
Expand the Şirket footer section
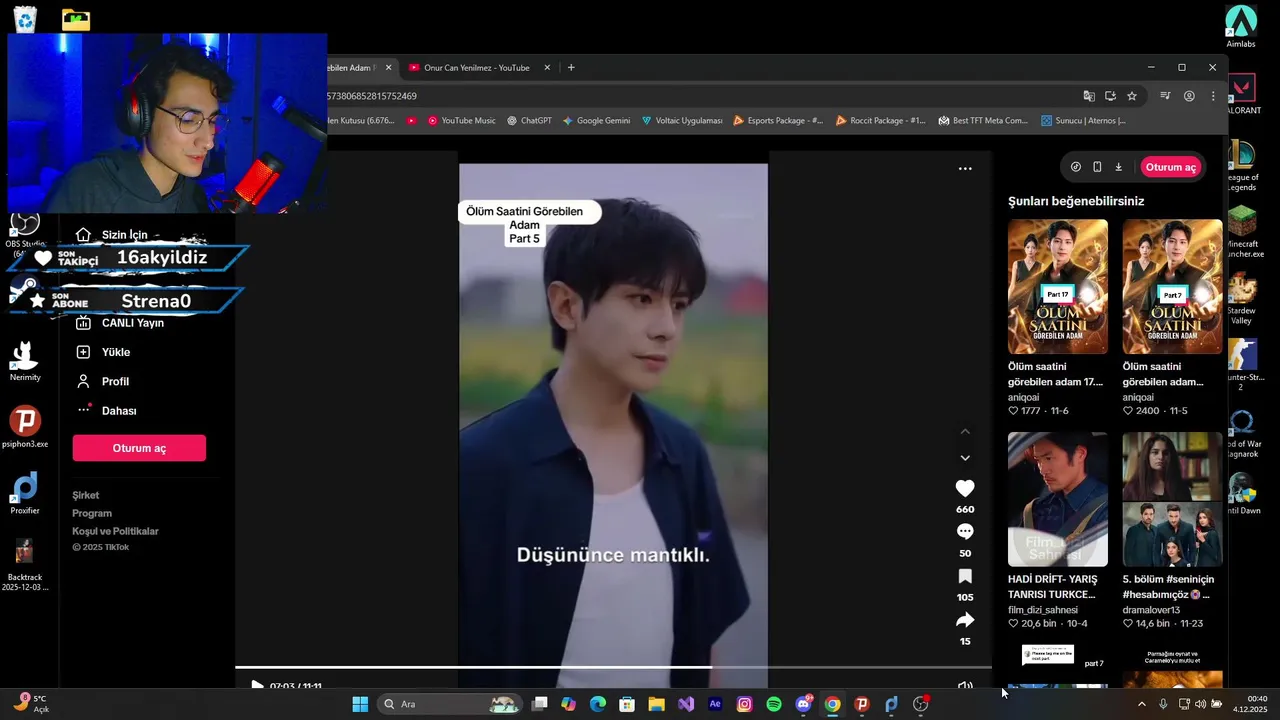pos(85,495)
